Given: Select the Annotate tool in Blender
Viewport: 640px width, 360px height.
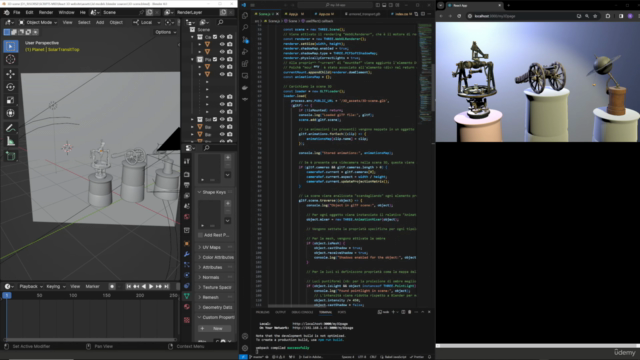Looking at the screenshot, I should 11,128.
